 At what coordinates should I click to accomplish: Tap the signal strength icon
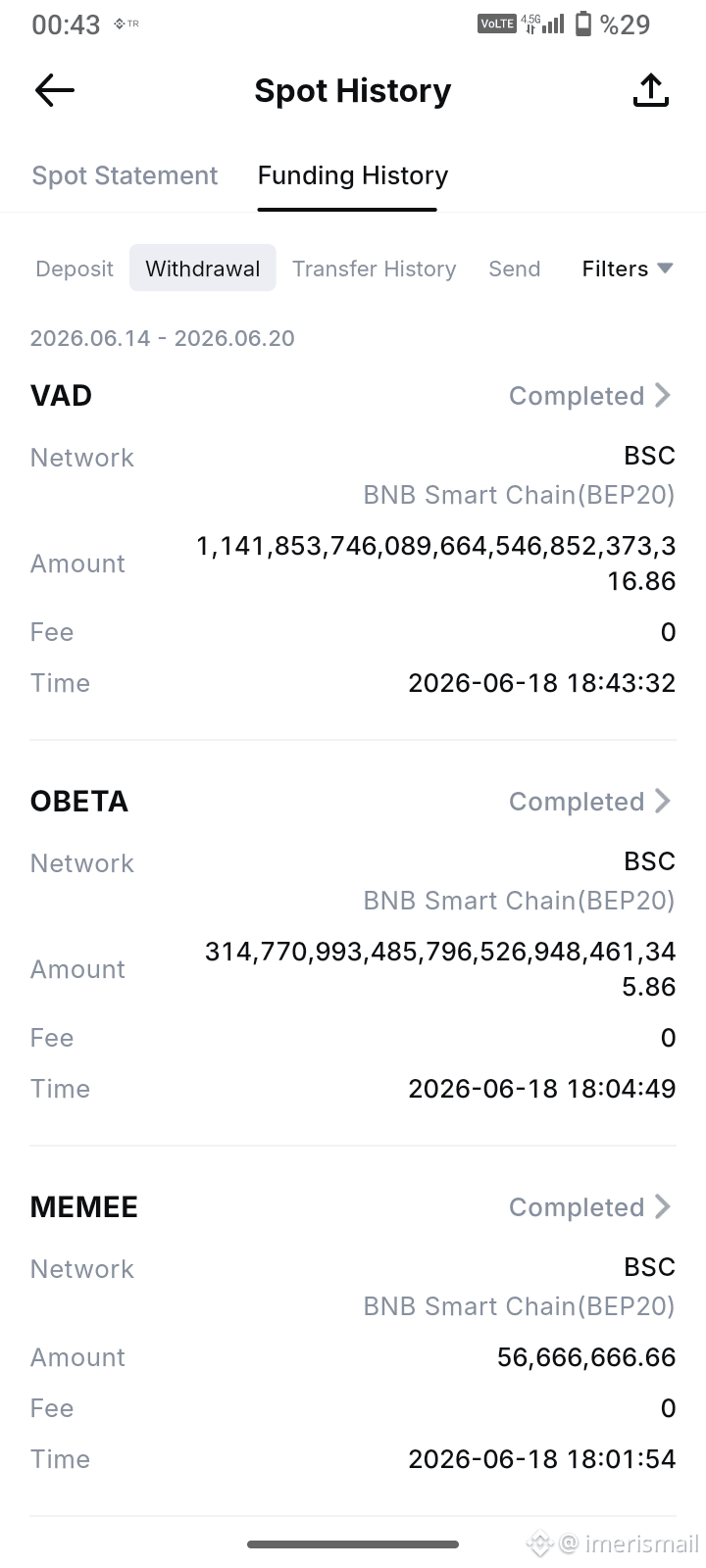[x=553, y=24]
